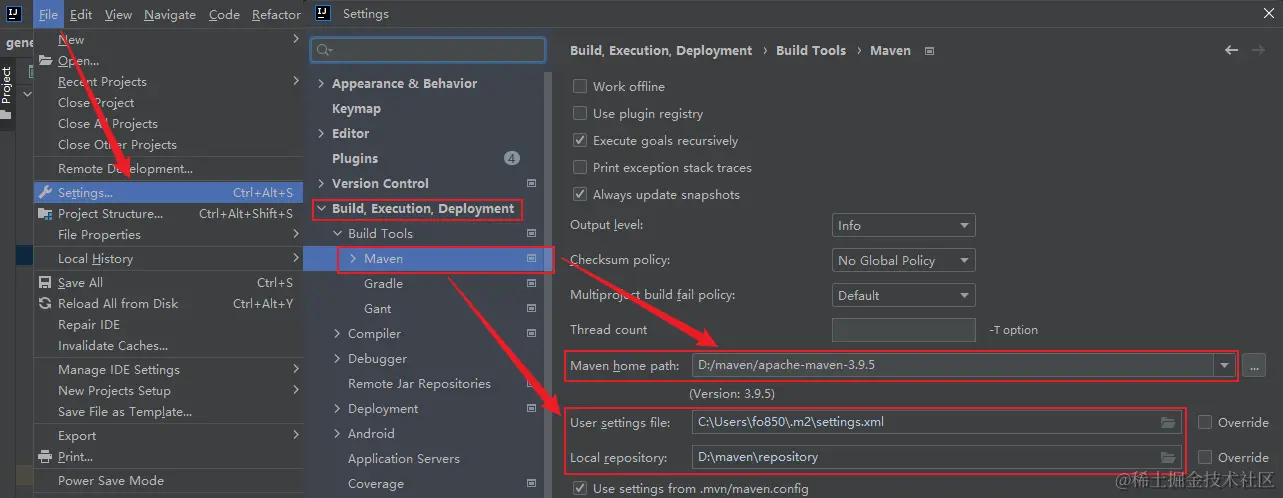Uncheck Always update snapshots

pos(580,195)
